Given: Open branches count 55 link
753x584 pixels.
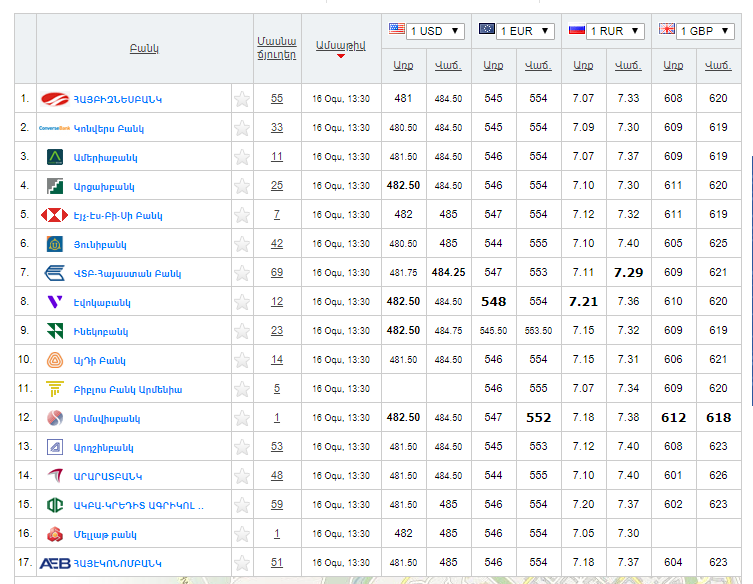Looking at the screenshot, I should (x=277, y=98).
